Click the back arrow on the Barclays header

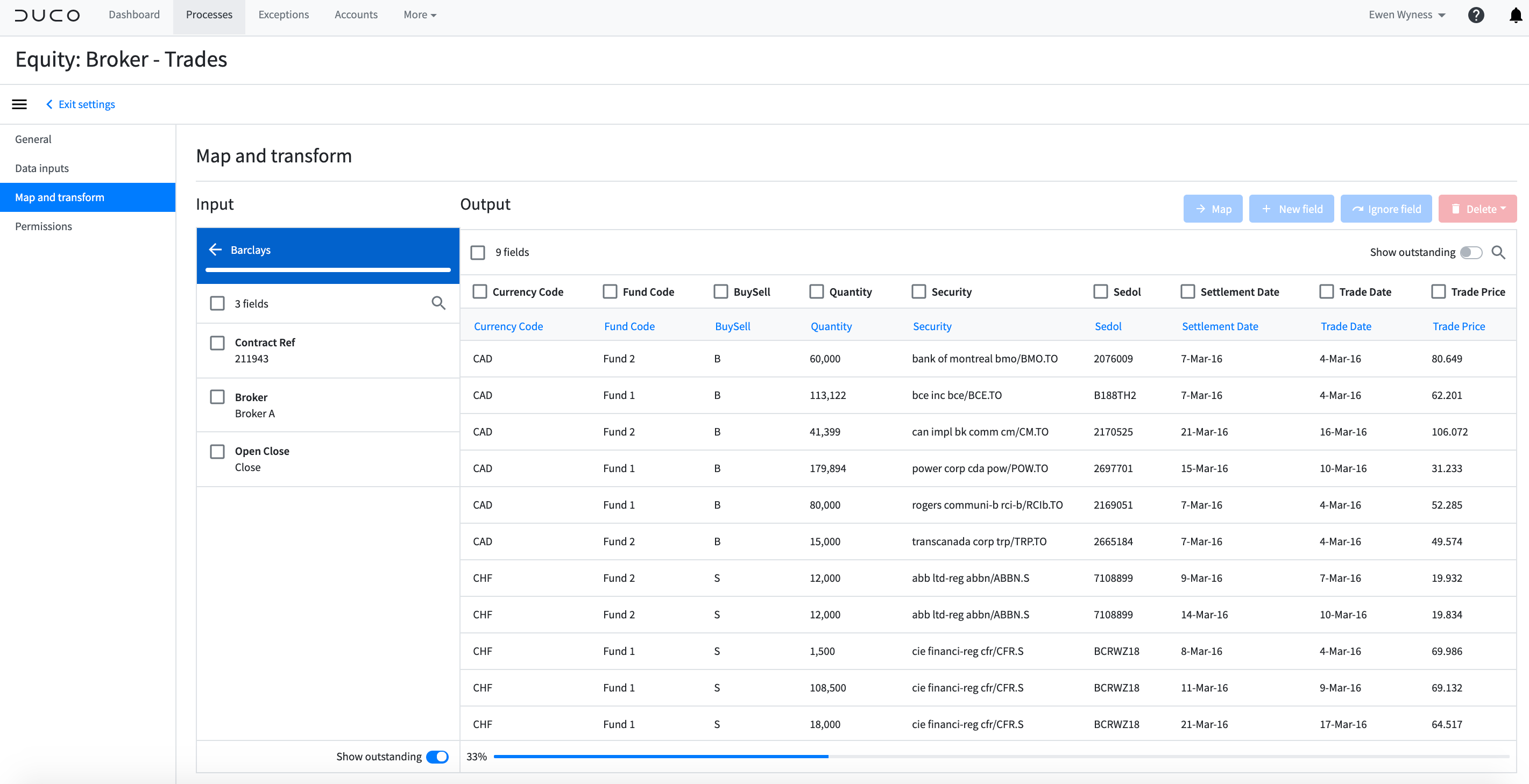tap(216, 250)
